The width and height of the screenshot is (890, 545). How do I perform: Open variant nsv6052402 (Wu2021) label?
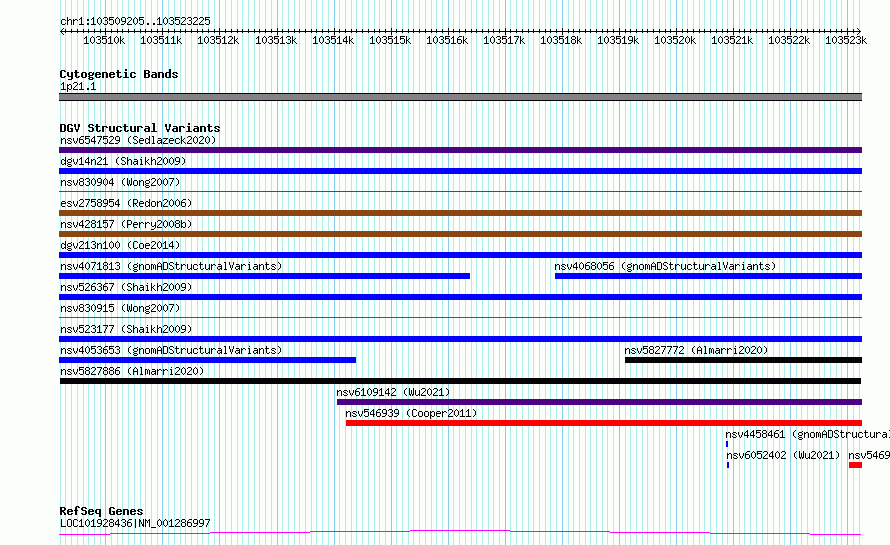tap(783, 455)
